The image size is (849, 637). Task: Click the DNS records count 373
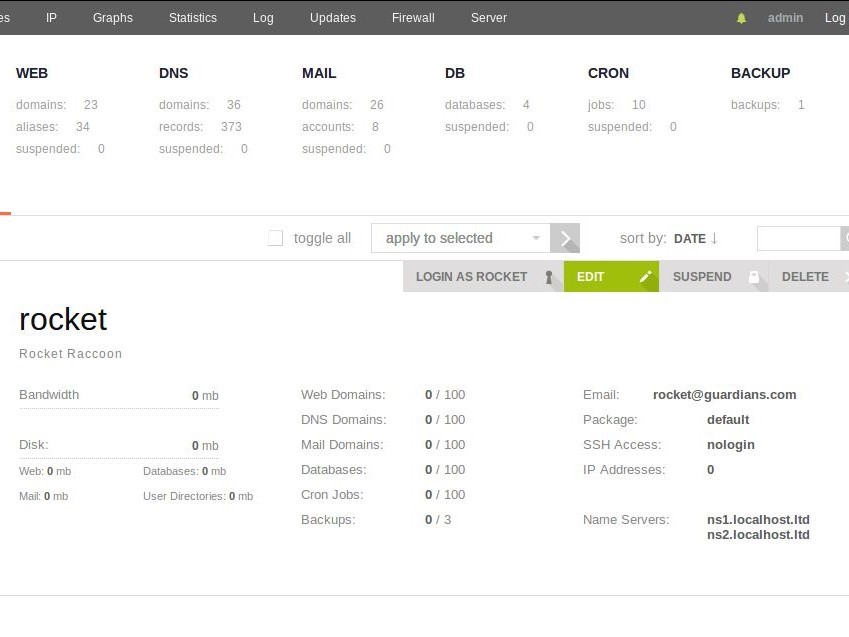[231, 127]
